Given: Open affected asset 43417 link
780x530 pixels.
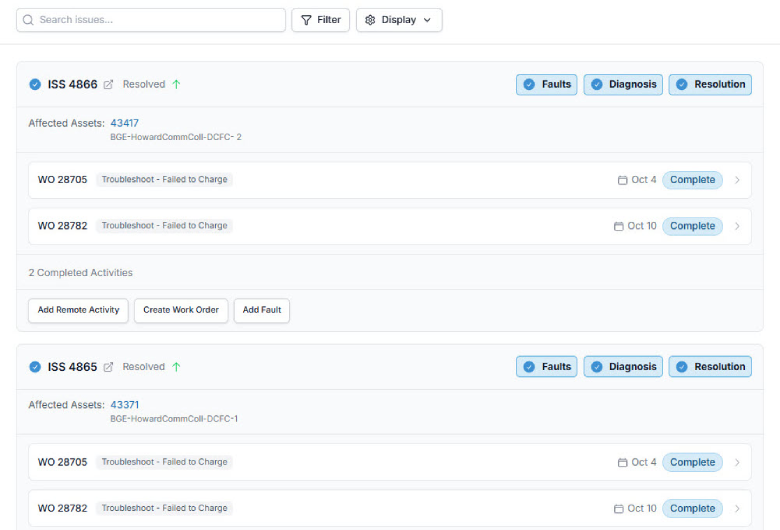Looking at the screenshot, I should pos(125,123).
